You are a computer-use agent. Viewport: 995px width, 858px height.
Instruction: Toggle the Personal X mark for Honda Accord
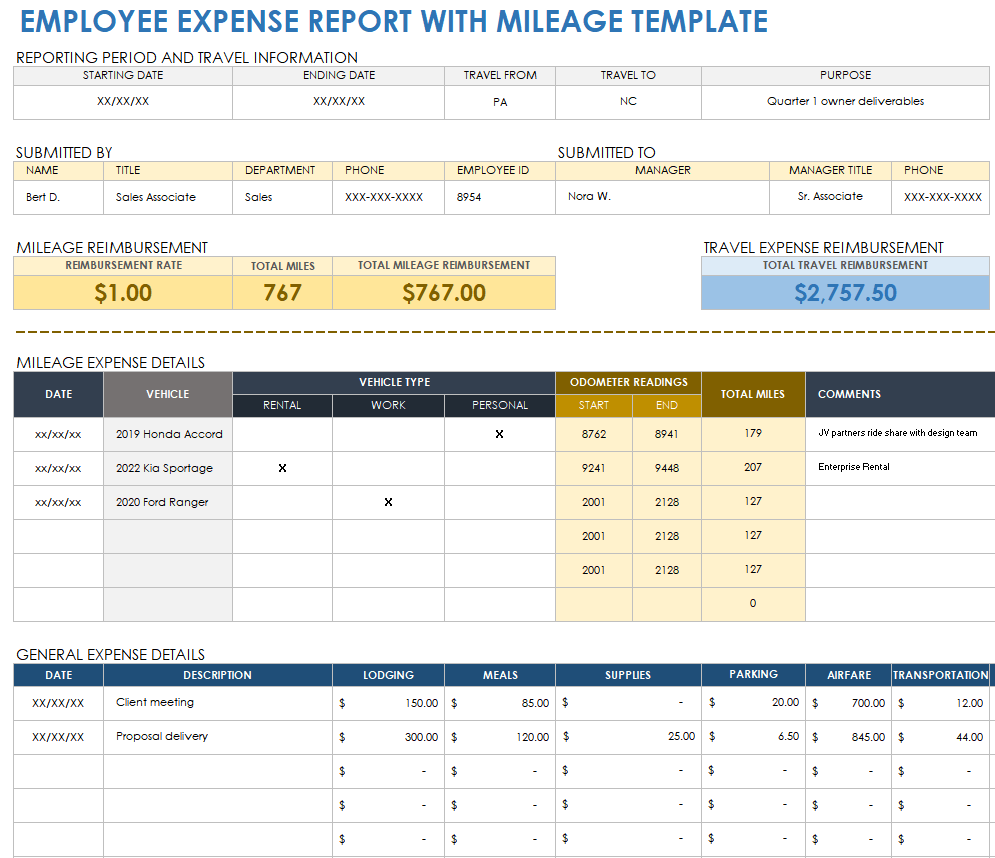pyautogui.click(x=499, y=434)
